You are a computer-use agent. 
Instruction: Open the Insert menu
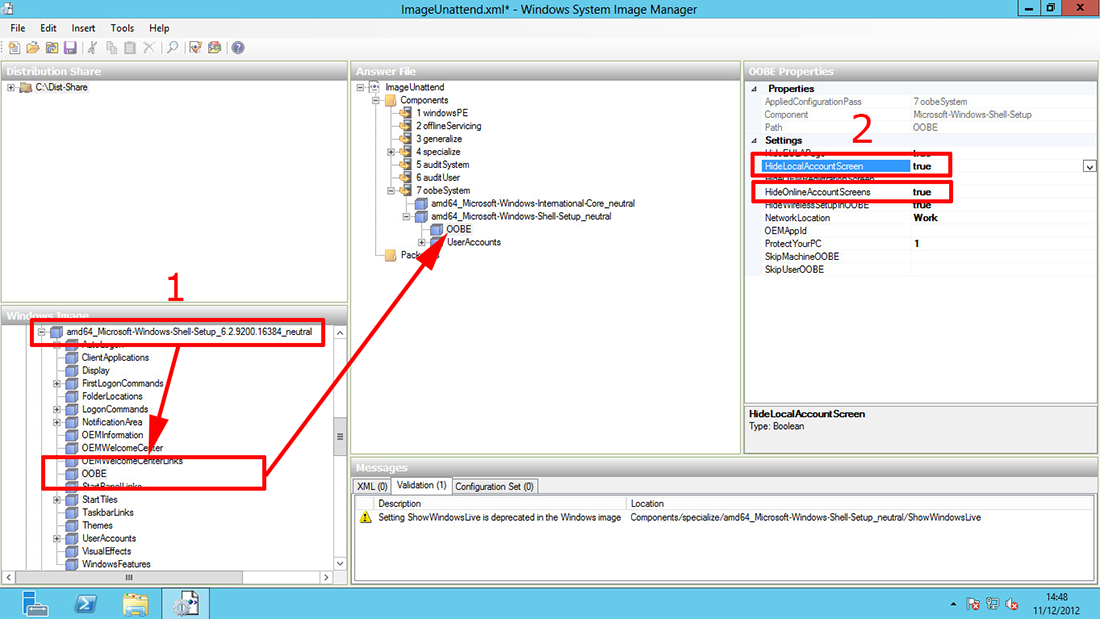[x=83, y=28]
